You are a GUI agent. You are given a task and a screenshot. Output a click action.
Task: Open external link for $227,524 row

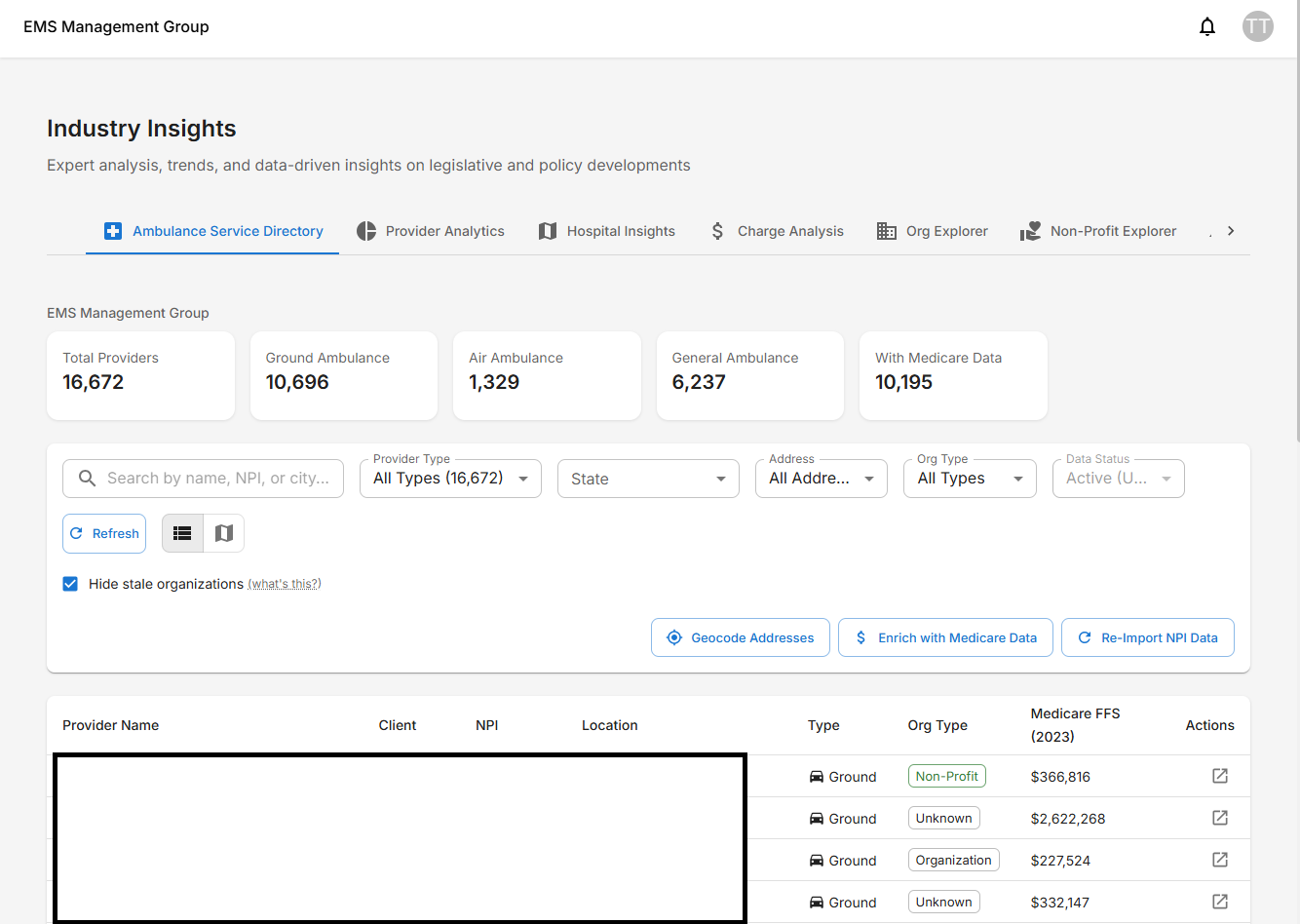click(x=1220, y=860)
